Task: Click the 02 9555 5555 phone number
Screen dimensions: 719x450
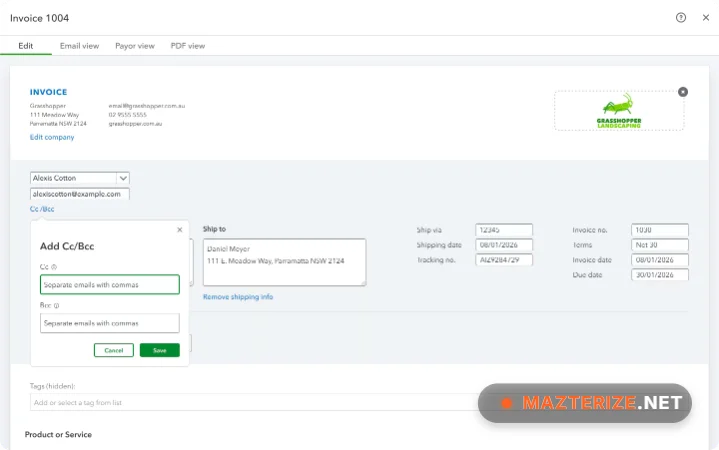Action: point(127,115)
